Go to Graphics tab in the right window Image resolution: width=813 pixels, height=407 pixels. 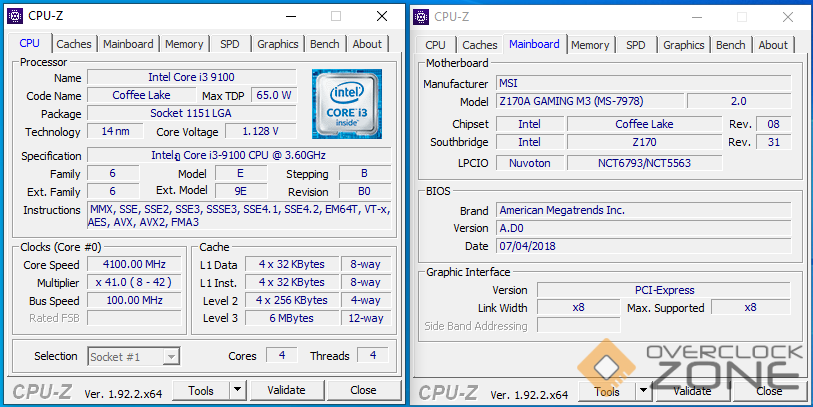point(683,45)
